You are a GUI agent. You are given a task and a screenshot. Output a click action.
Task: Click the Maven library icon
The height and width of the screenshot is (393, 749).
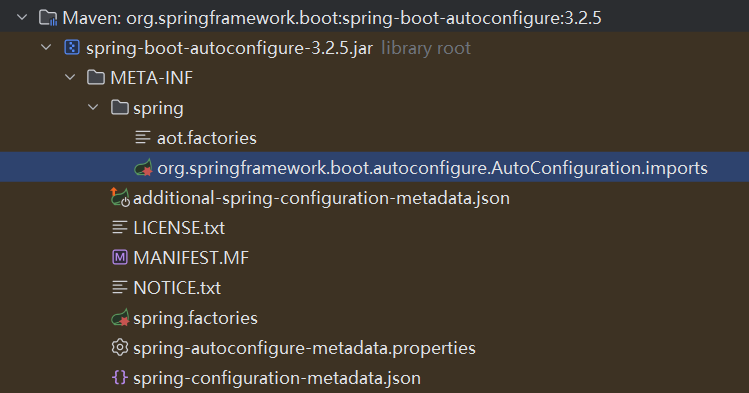tap(48, 18)
